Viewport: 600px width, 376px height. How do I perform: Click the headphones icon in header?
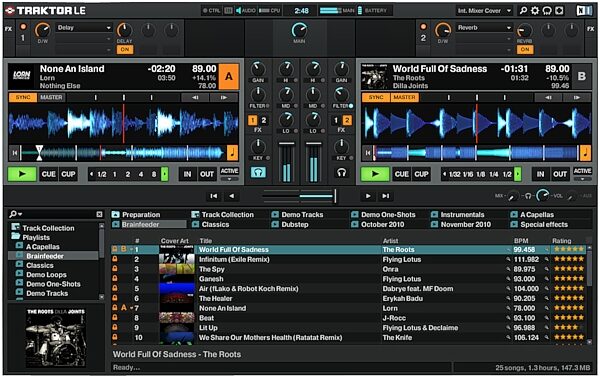(x=547, y=11)
